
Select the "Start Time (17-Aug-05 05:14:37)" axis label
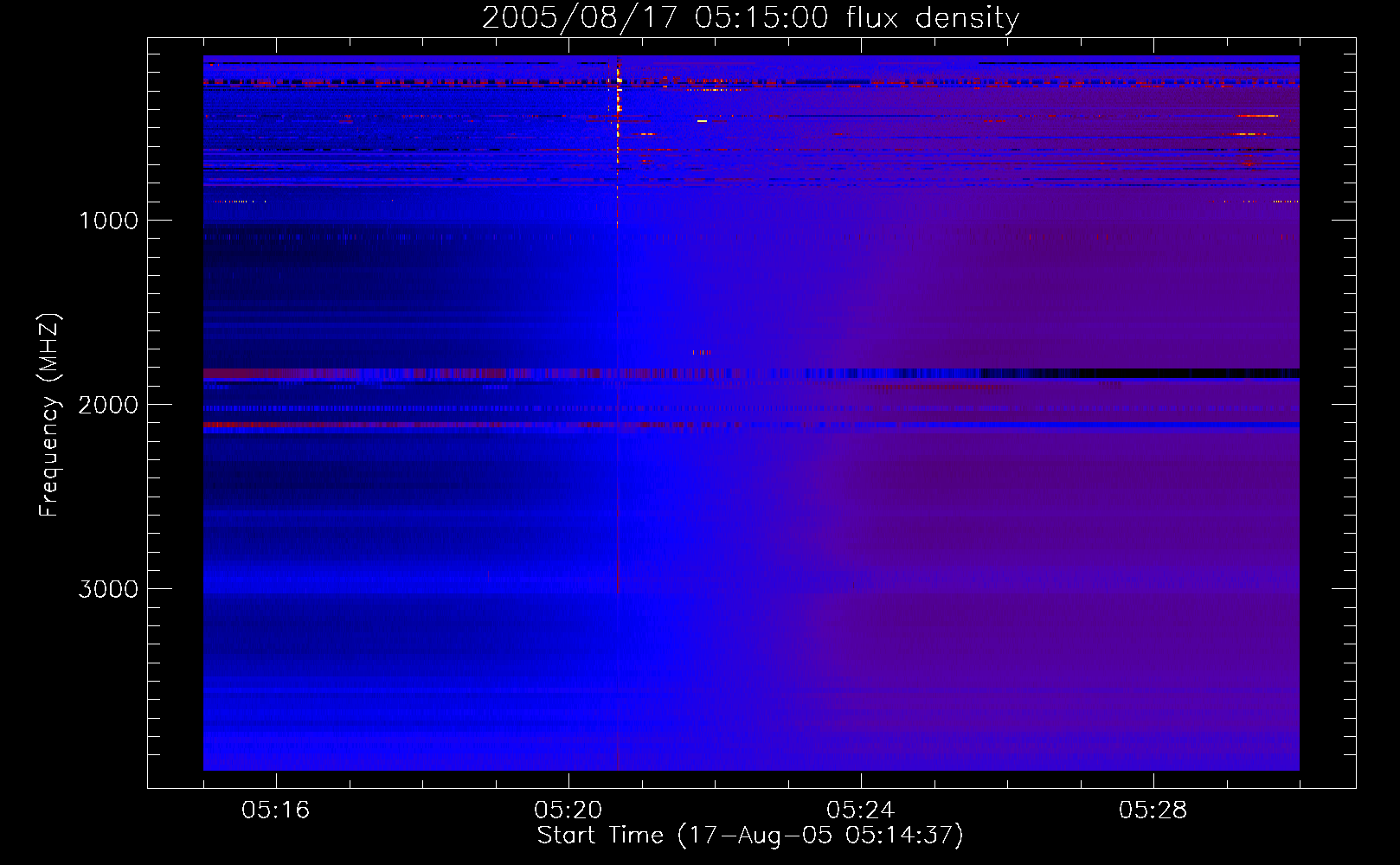click(x=750, y=836)
